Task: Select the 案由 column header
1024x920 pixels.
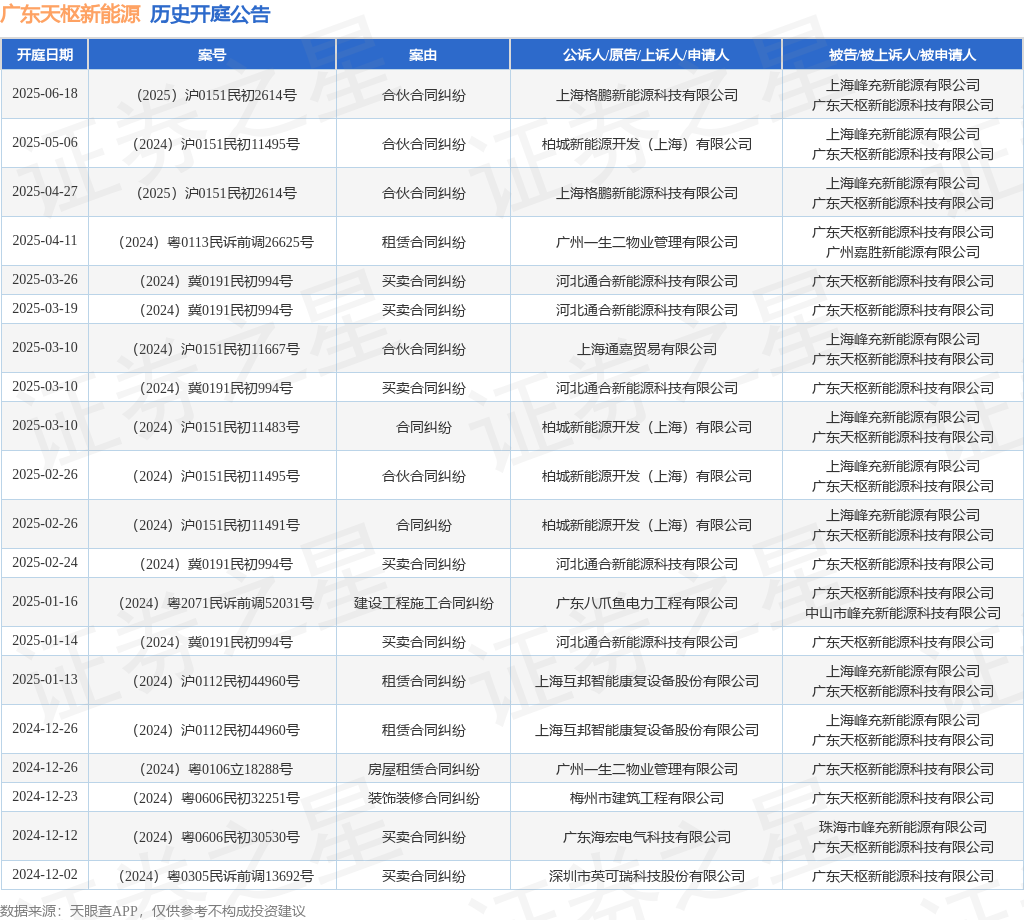Action: [423, 55]
